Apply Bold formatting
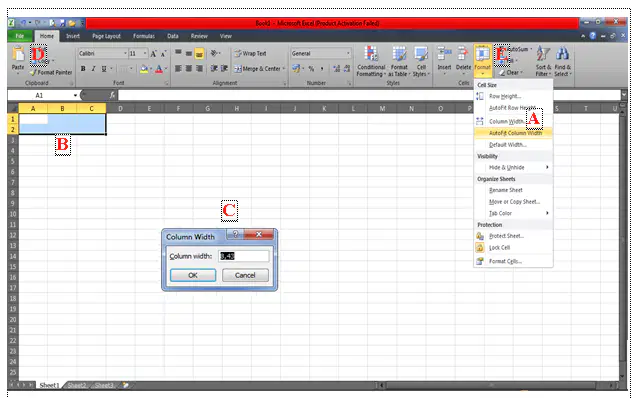Image resolution: width=640 pixels, height=398 pixels. click(83, 69)
